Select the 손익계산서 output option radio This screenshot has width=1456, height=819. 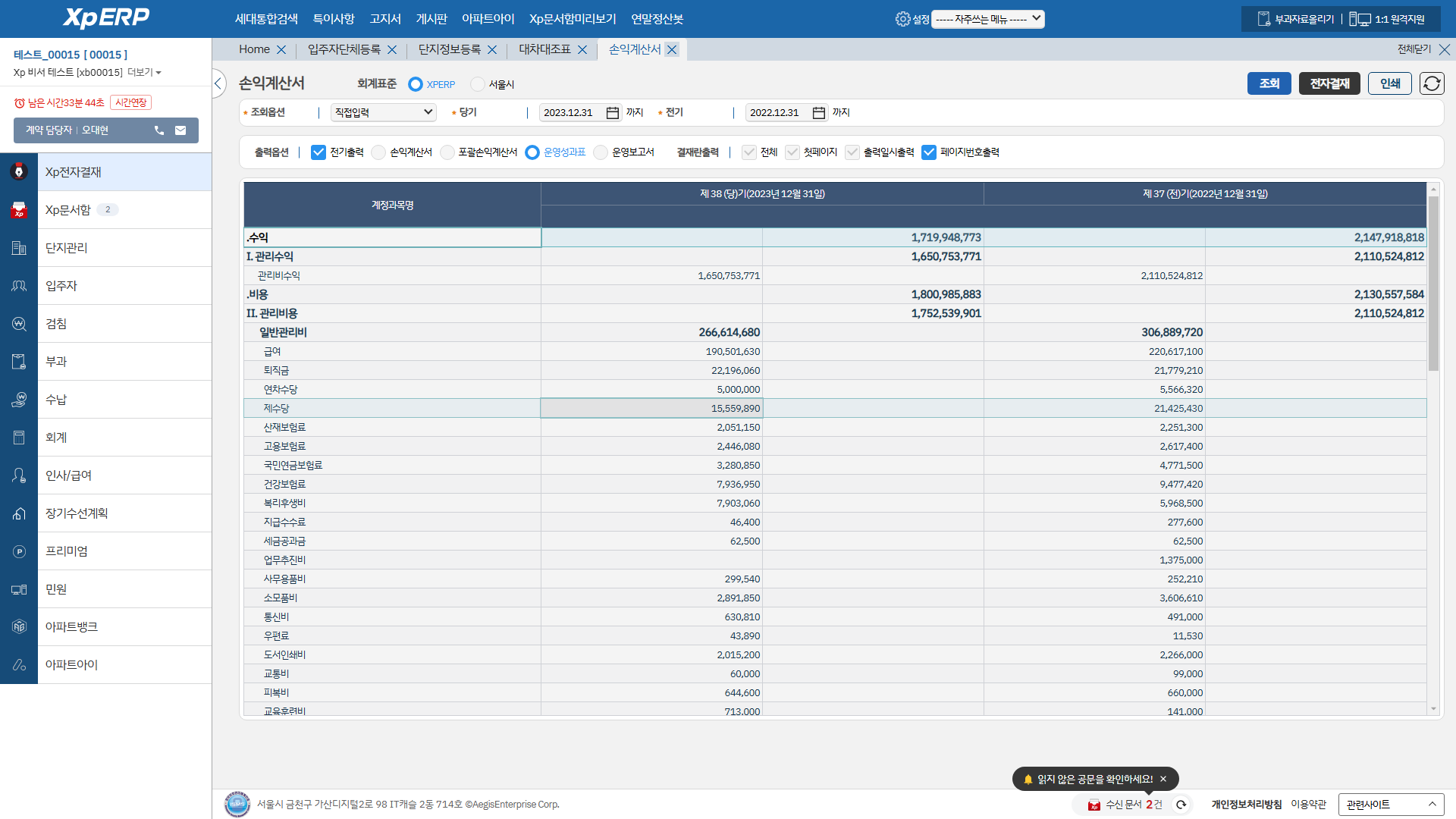(x=379, y=152)
